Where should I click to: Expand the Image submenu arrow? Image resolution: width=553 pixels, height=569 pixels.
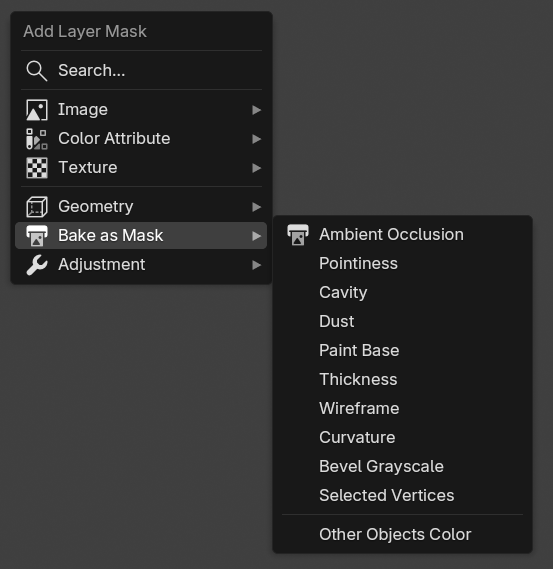pos(257,110)
